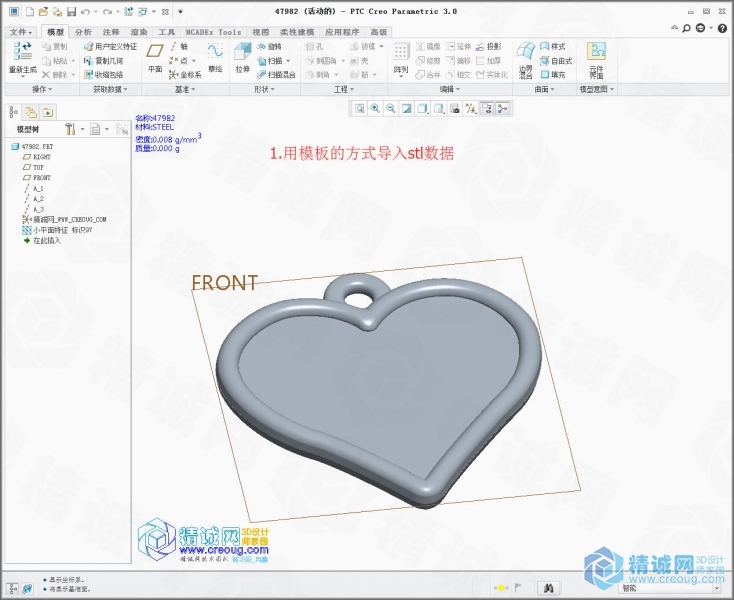Select the 轴 (Axis) datum tool
The image size is (734, 600).
pyautogui.click(x=179, y=46)
